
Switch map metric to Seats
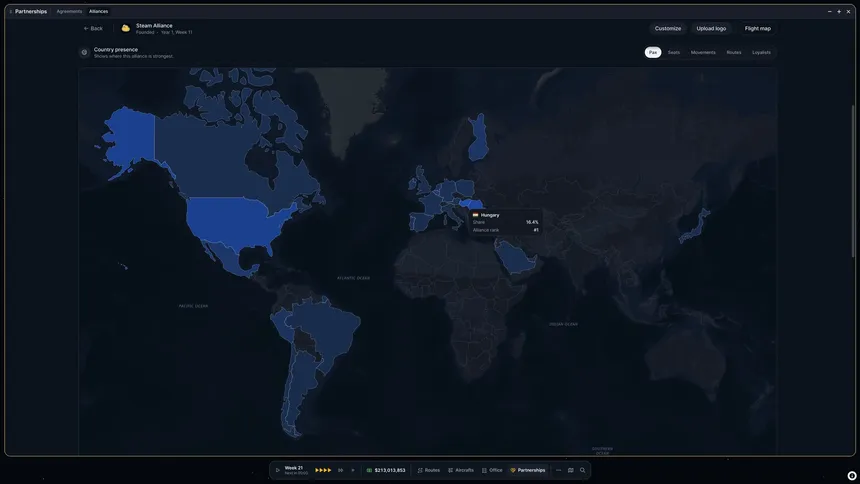(674, 53)
